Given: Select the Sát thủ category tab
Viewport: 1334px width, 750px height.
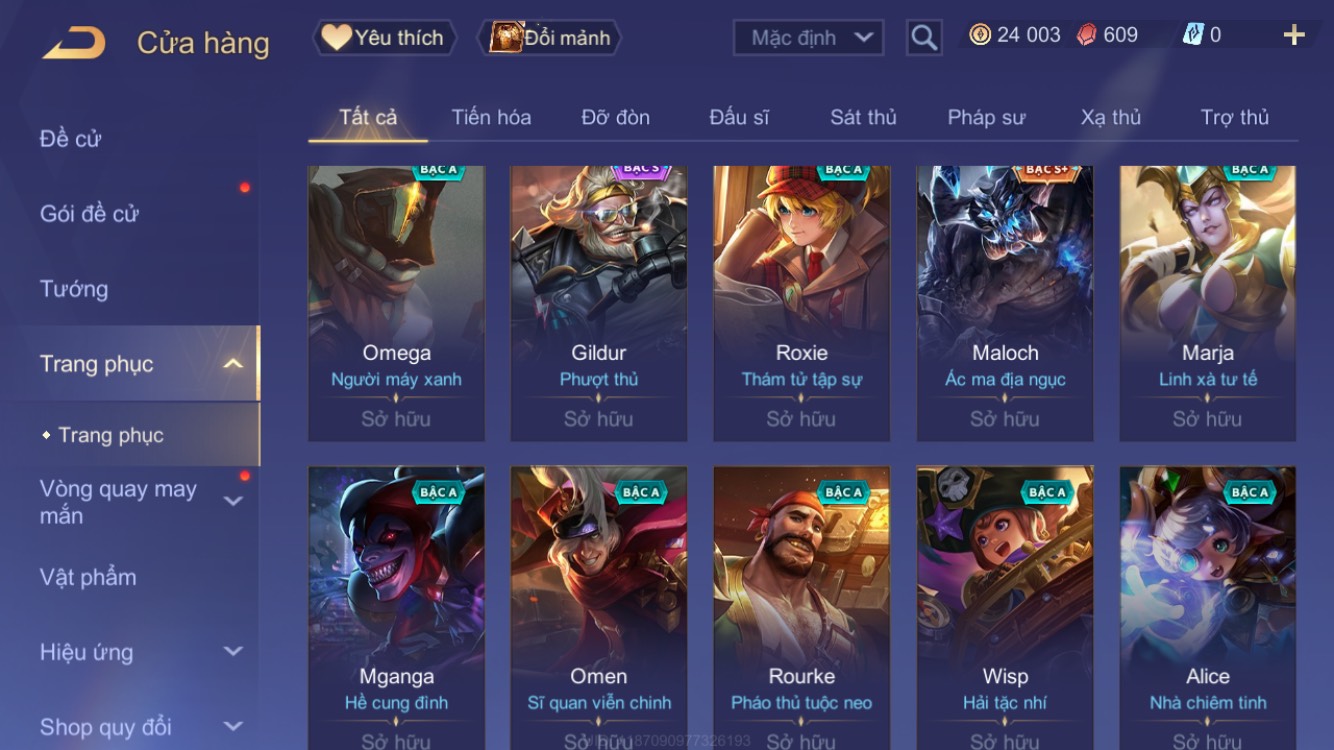Looking at the screenshot, I should [x=863, y=117].
